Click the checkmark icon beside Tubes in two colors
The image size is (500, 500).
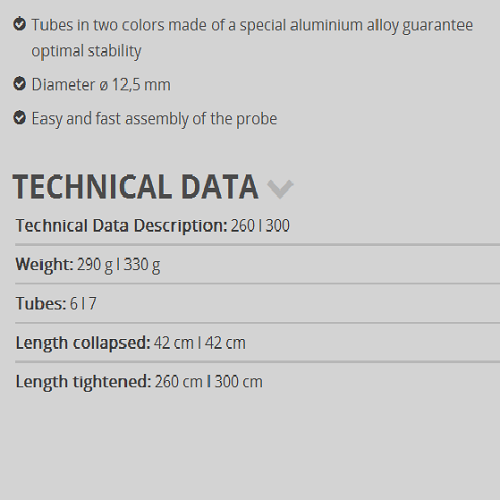[20, 24]
